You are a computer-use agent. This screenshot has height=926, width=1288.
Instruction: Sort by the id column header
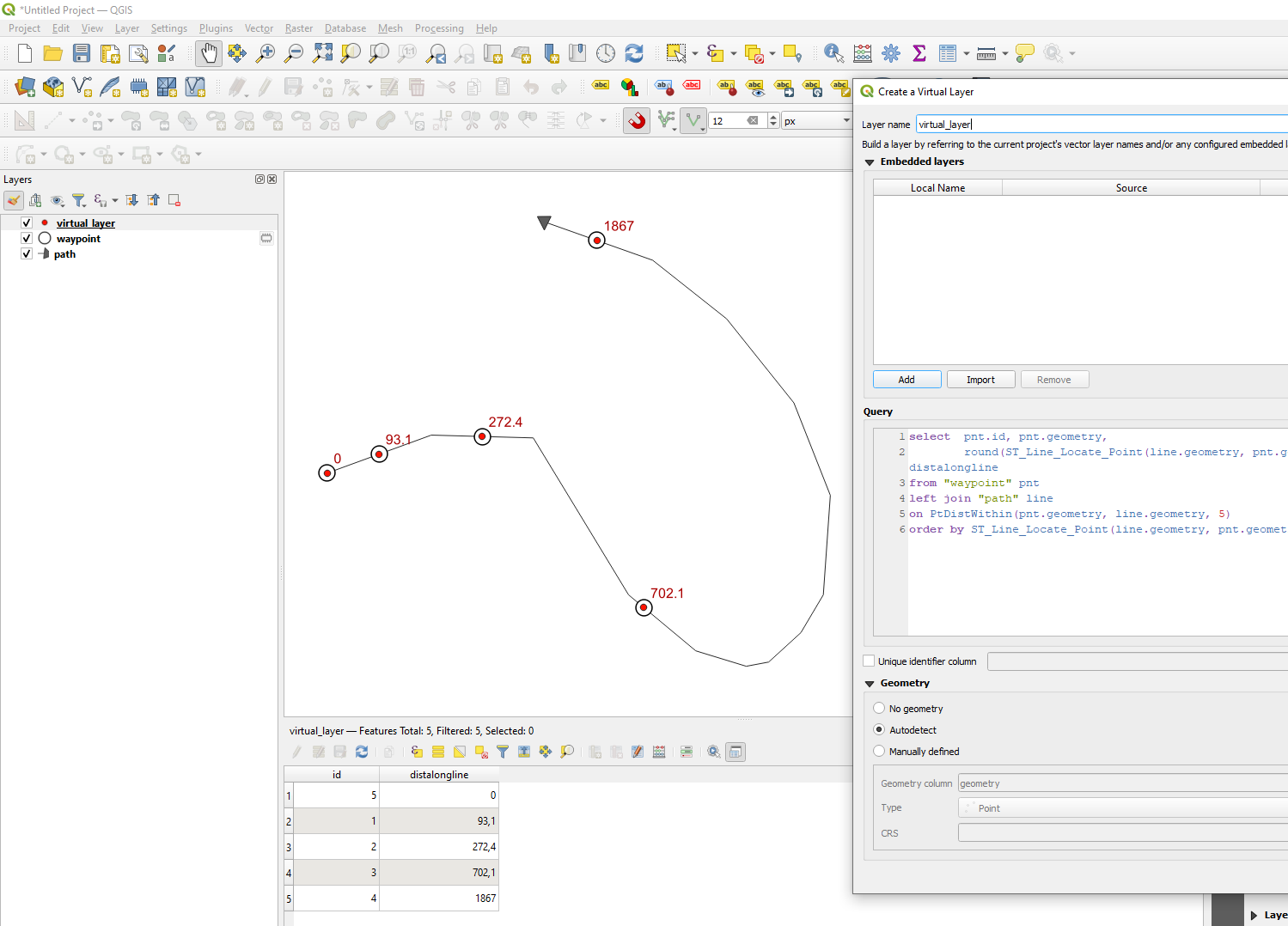coord(337,774)
